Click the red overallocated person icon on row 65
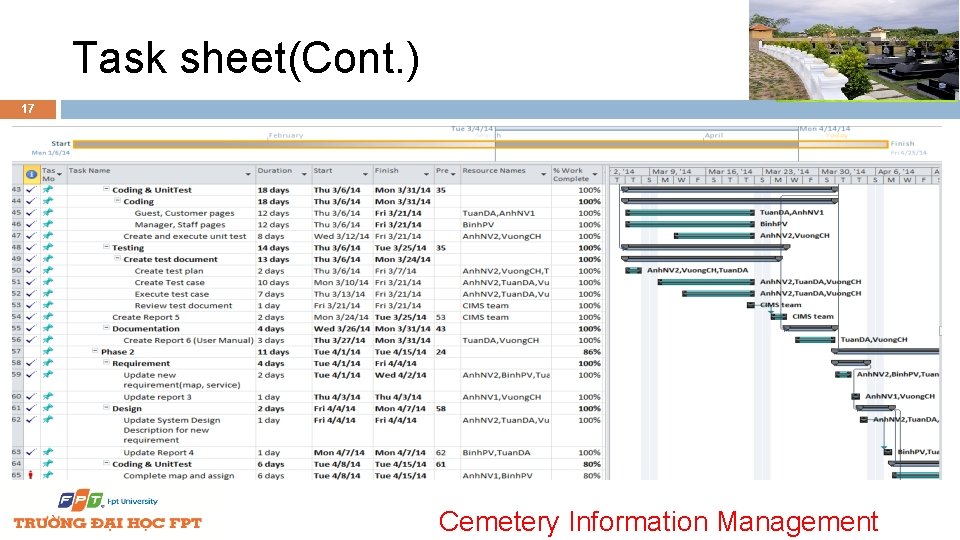 point(31,474)
